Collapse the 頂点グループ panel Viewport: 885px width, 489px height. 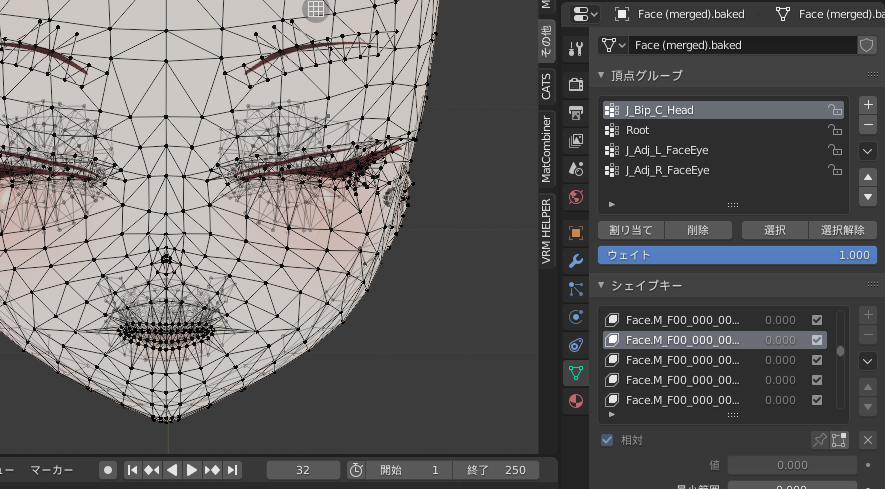601,75
